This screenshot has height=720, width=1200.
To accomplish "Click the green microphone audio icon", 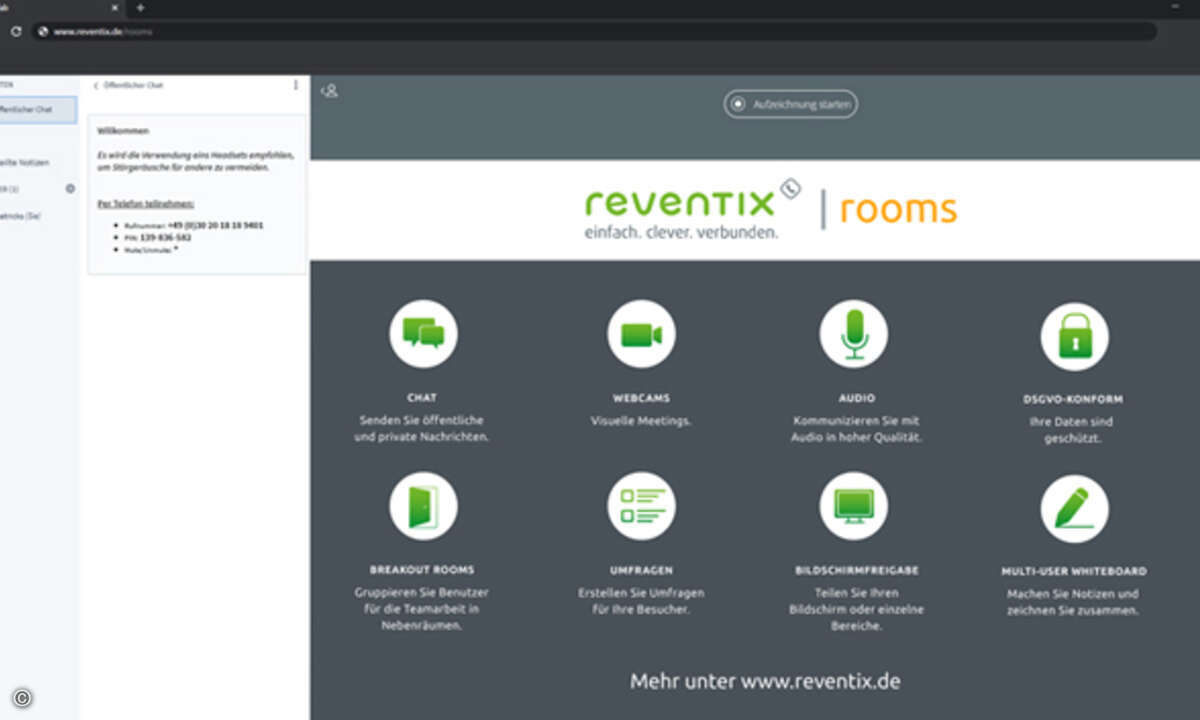I will click(x=854, y=334).
